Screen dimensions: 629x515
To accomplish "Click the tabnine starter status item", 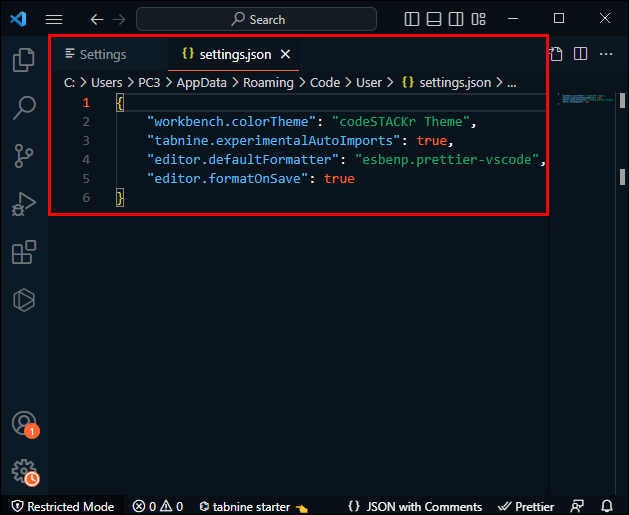I will coord(254,507).
